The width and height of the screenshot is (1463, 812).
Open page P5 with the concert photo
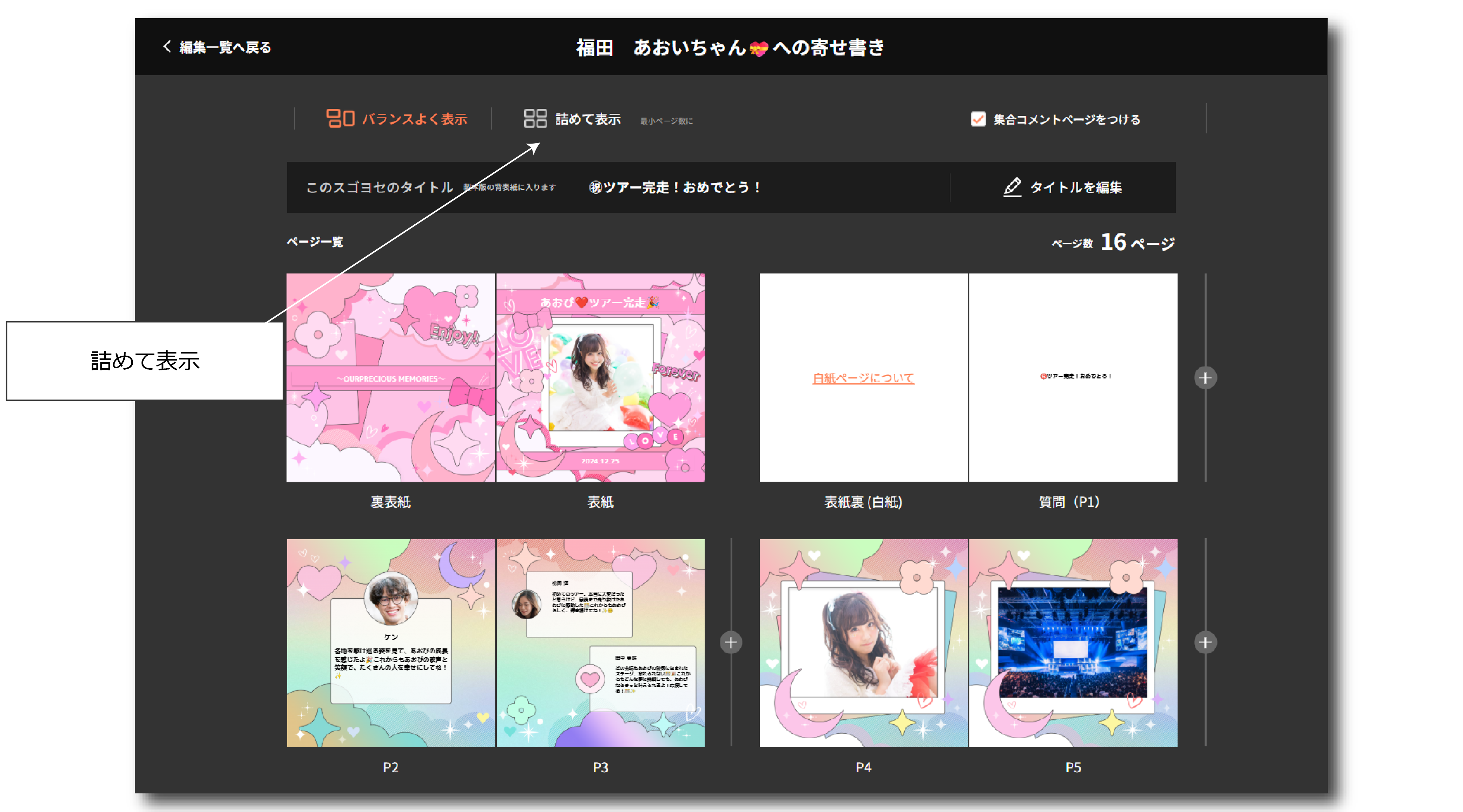(1073, 642)
